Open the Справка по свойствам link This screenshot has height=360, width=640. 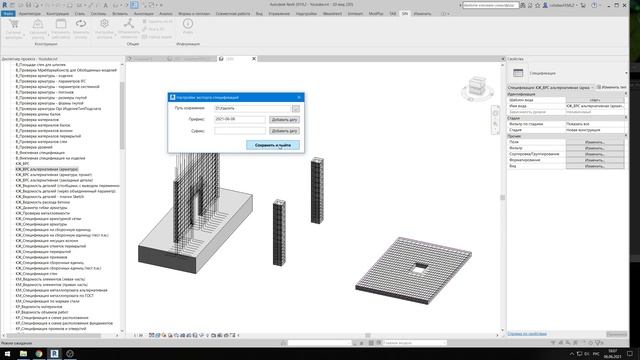[527, 334]
